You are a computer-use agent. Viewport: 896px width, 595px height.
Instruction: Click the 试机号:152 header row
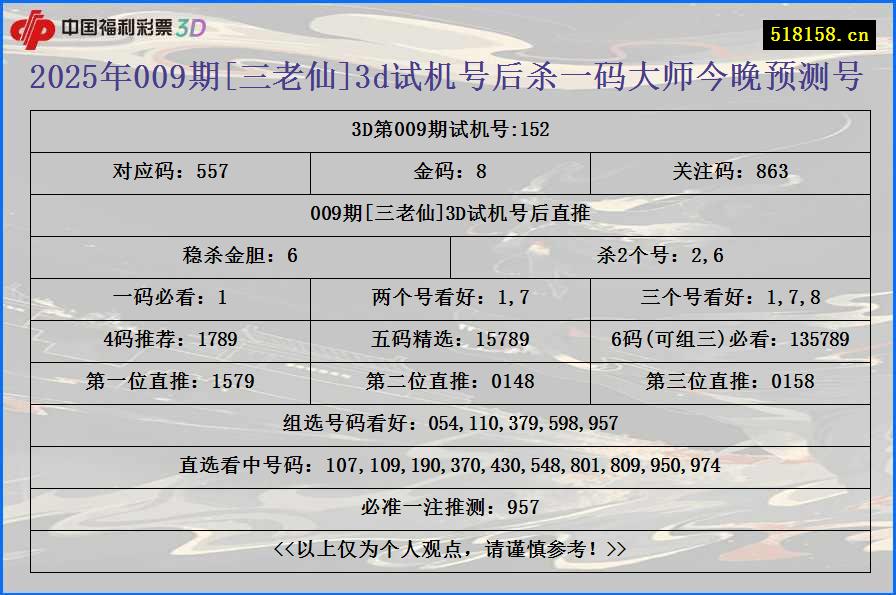point(448,128)
